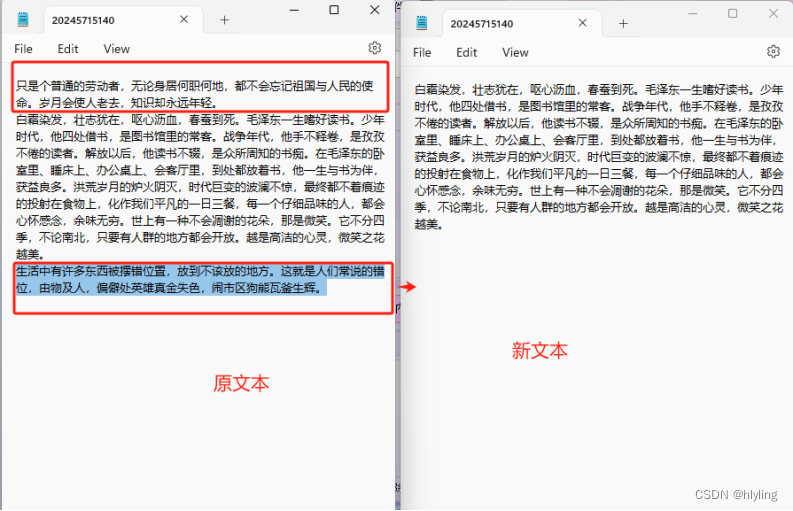Click last line 越美。 in left window
This screenshot has width=793, height=511.
click(x=31, y=254)
